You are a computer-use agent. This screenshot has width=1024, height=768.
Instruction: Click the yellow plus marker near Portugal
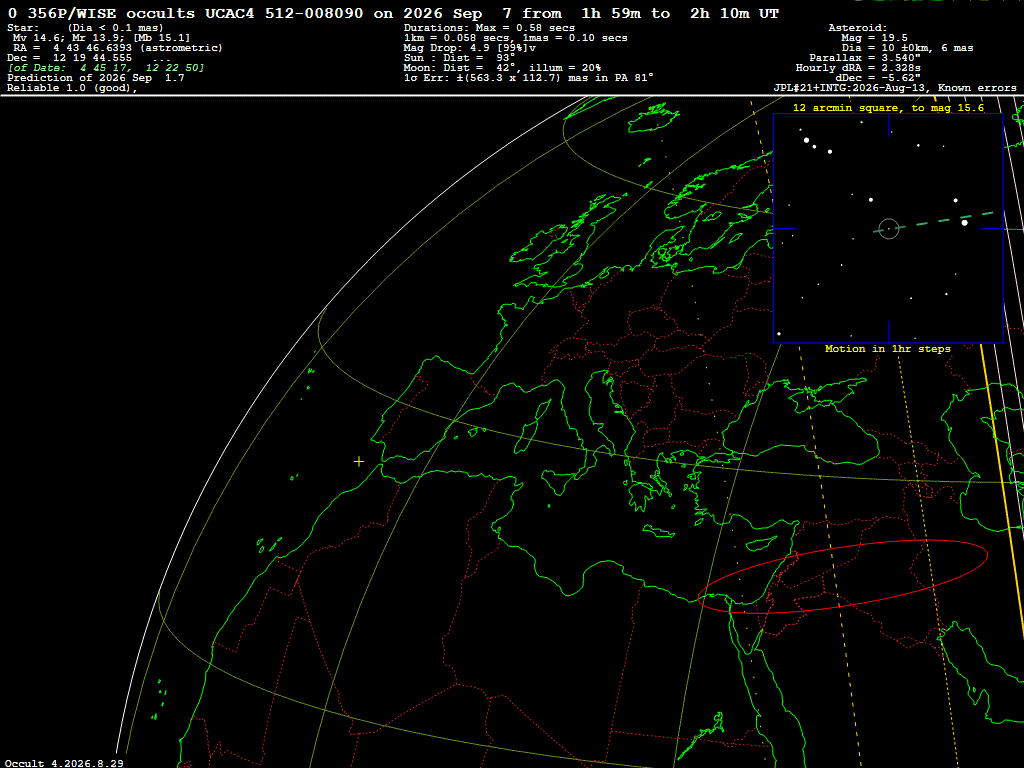pos(359,462)
